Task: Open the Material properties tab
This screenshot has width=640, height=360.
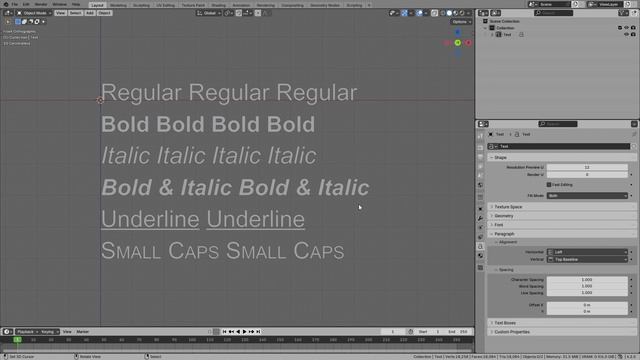Action: 480,256
